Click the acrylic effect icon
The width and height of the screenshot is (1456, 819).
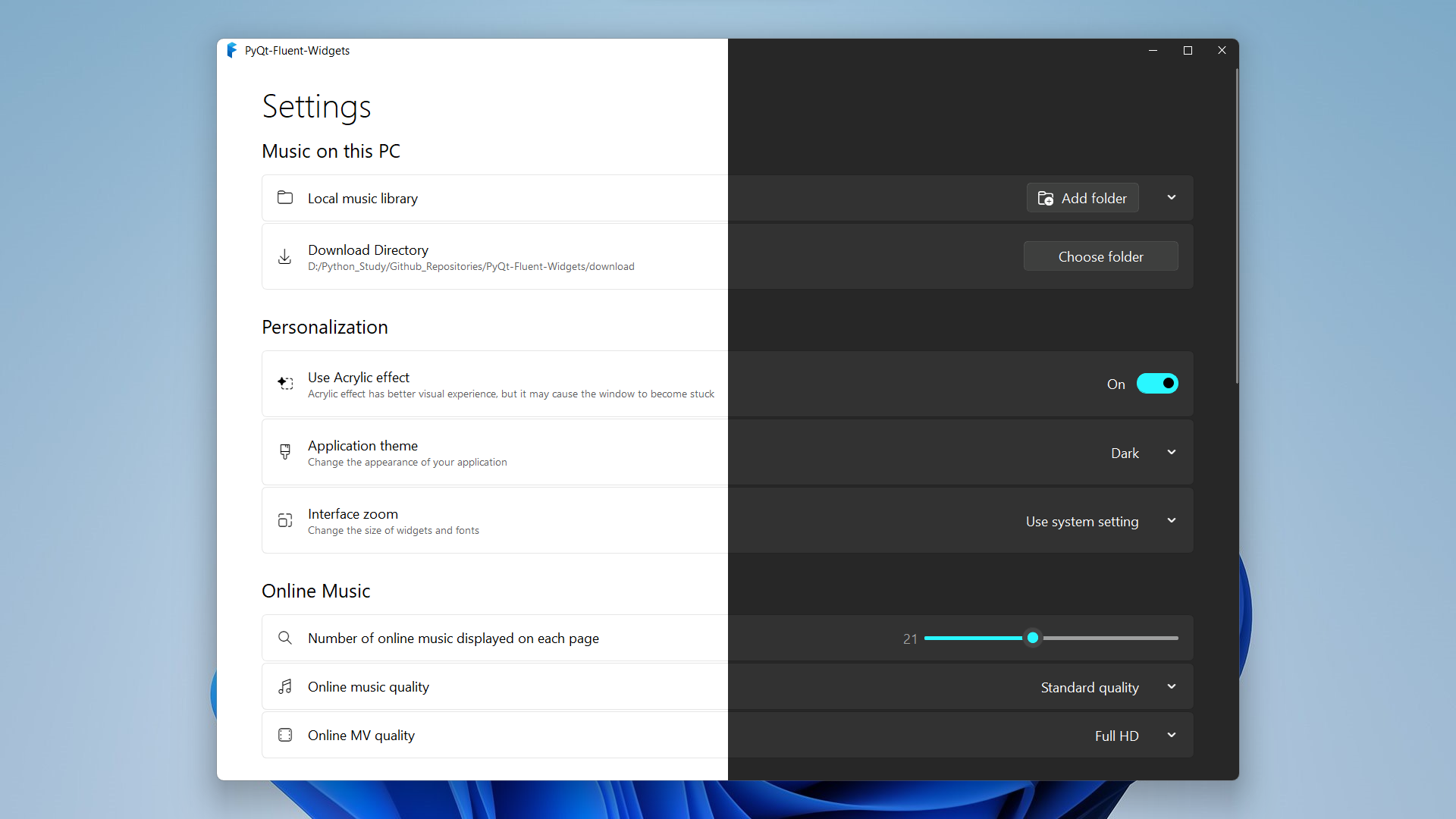[x=286, y=383]
